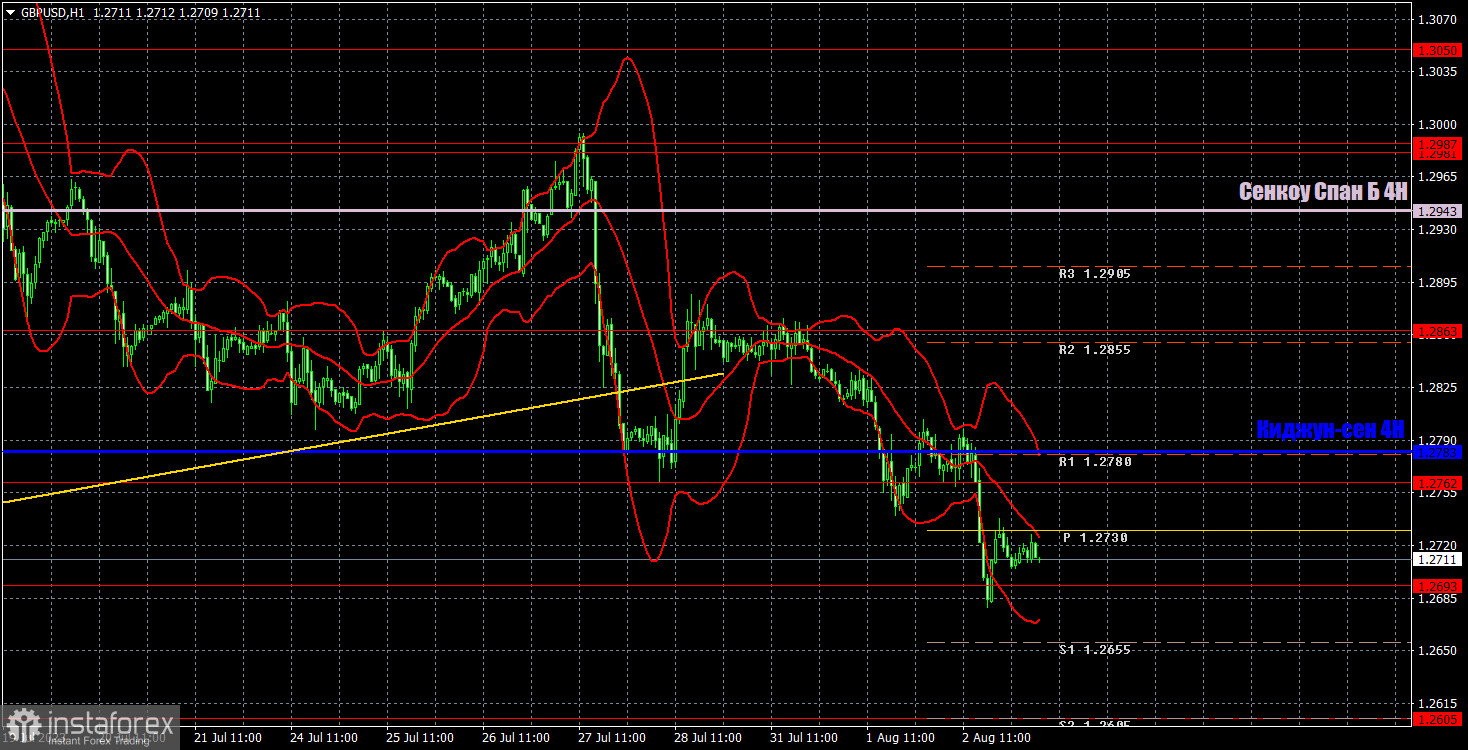Click the GBPUSD,H1 chart title text
The width and height of the screenshot is (1468, 750).
tap(52, 13)
